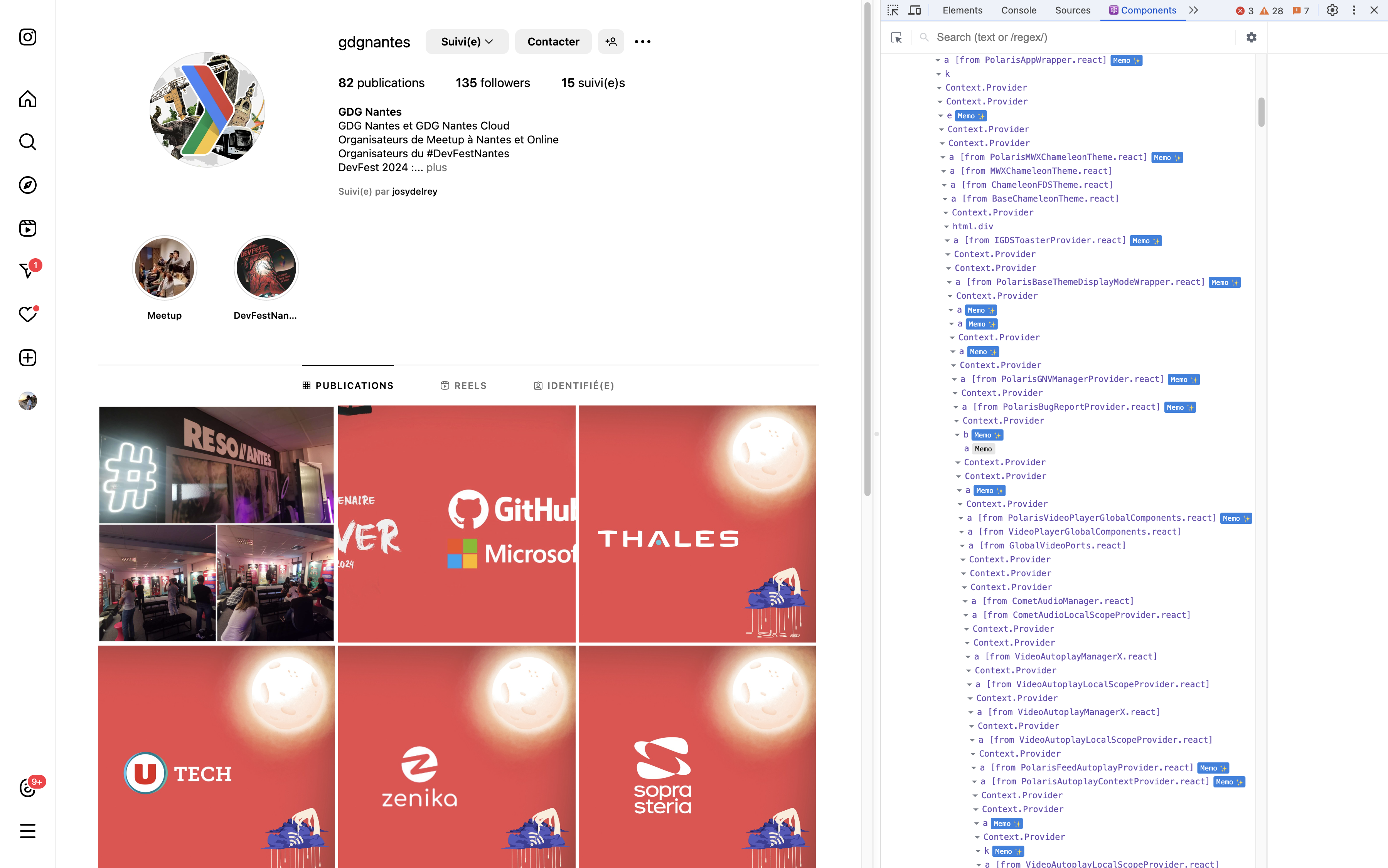Image resolution: width=1388 pixels, height=868 pixels.
Task: Open Instagram home logo in sidebar
Action: coord(27,37)
